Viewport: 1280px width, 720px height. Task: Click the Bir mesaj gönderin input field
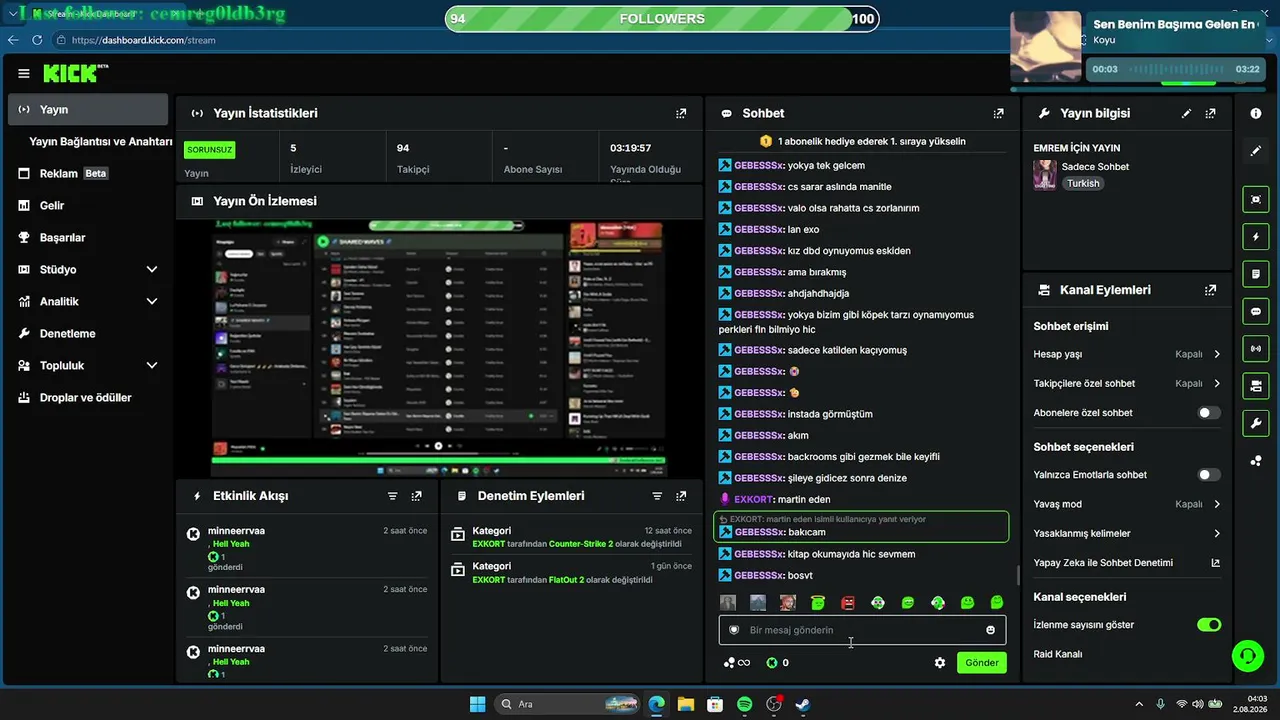click(862, 630)
